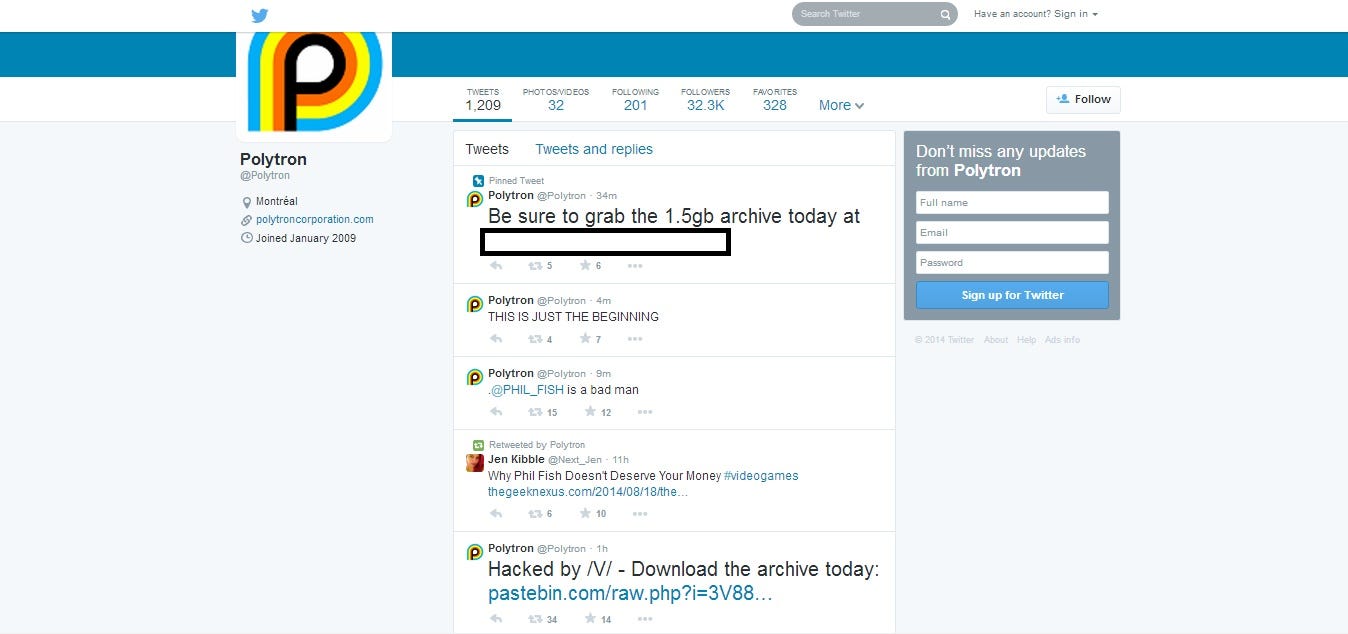
Task: Open the #videogames hashtag
Action: 761,476
